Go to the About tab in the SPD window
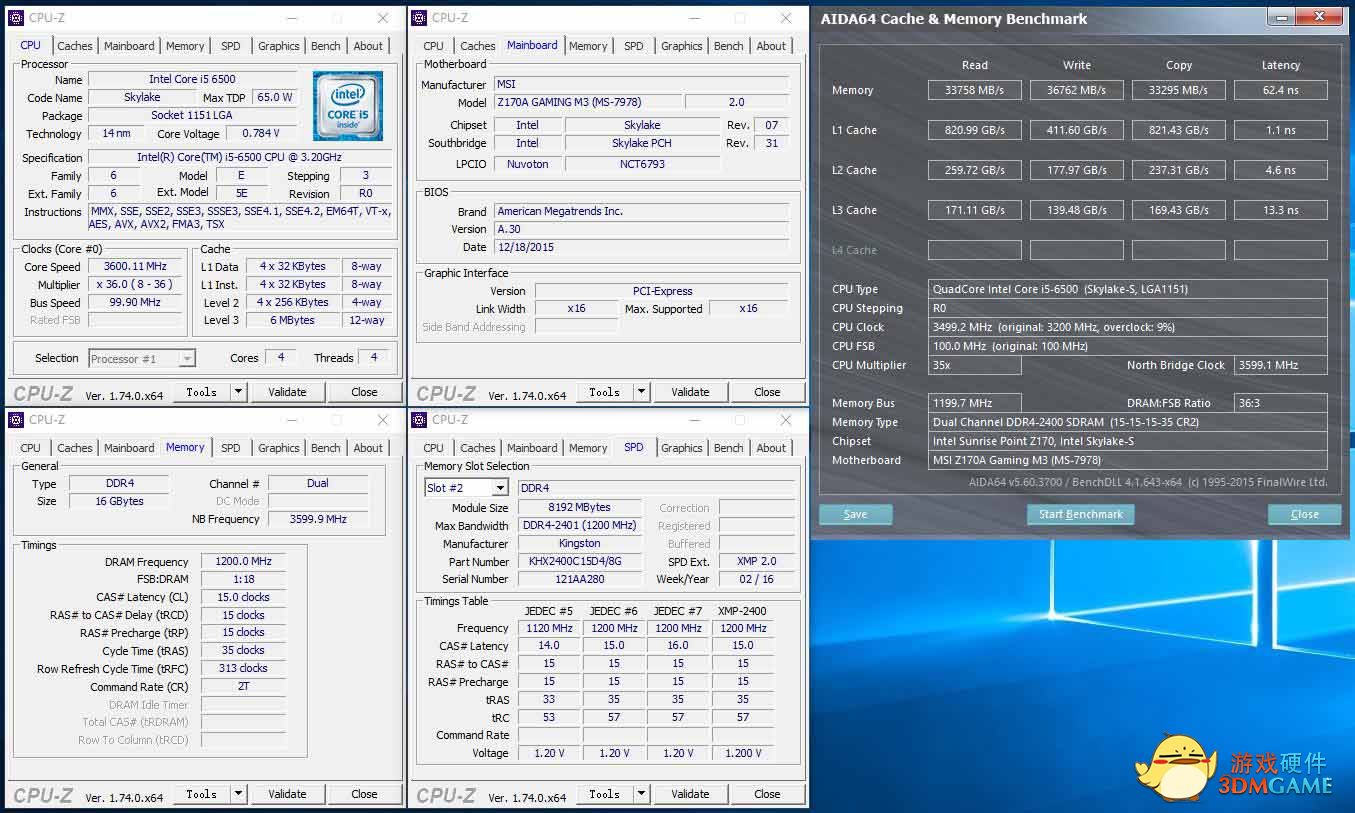This screenshot has height=813, width=1355. [770, 448]
